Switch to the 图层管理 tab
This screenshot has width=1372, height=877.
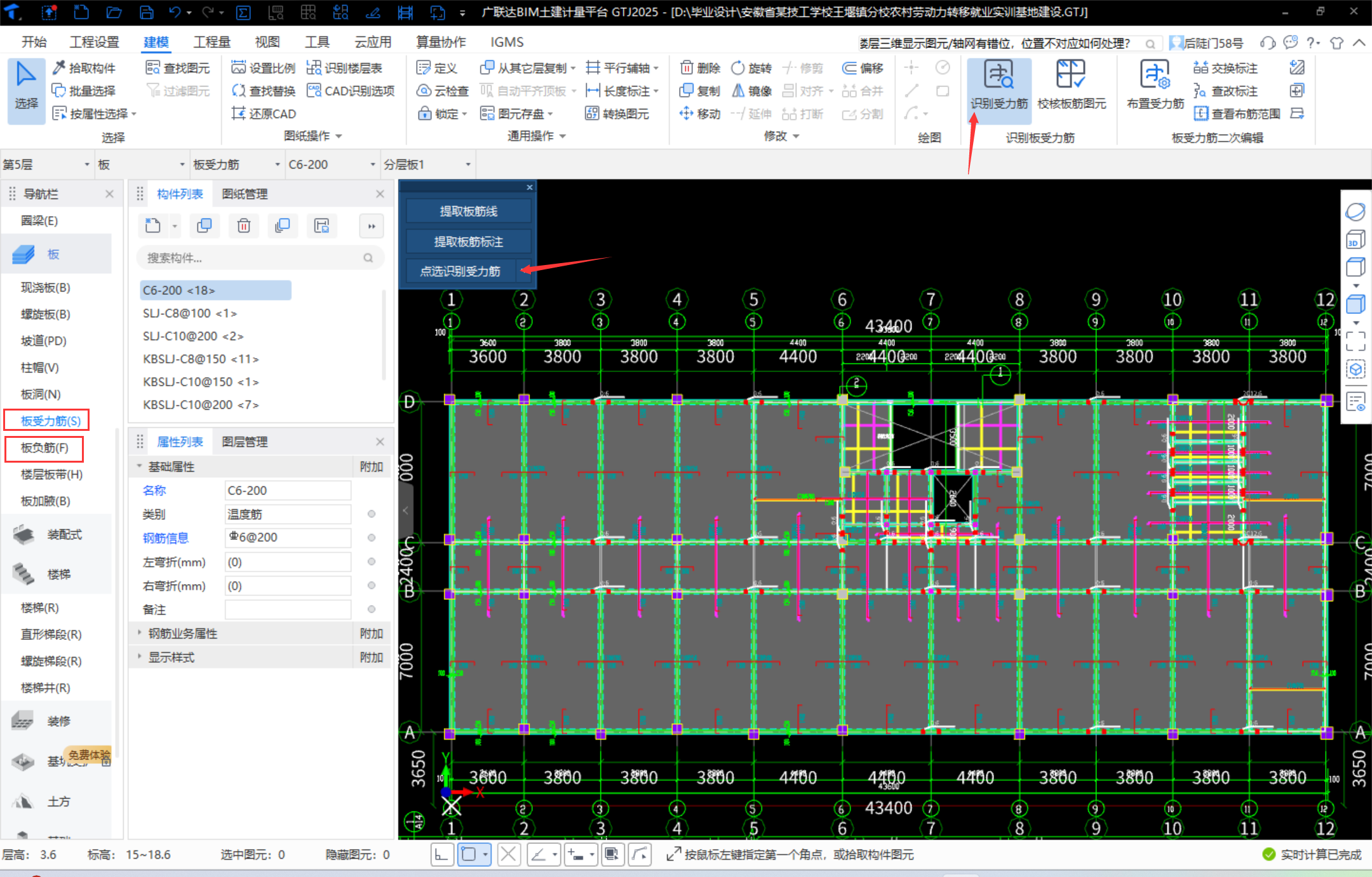point(245,442)
